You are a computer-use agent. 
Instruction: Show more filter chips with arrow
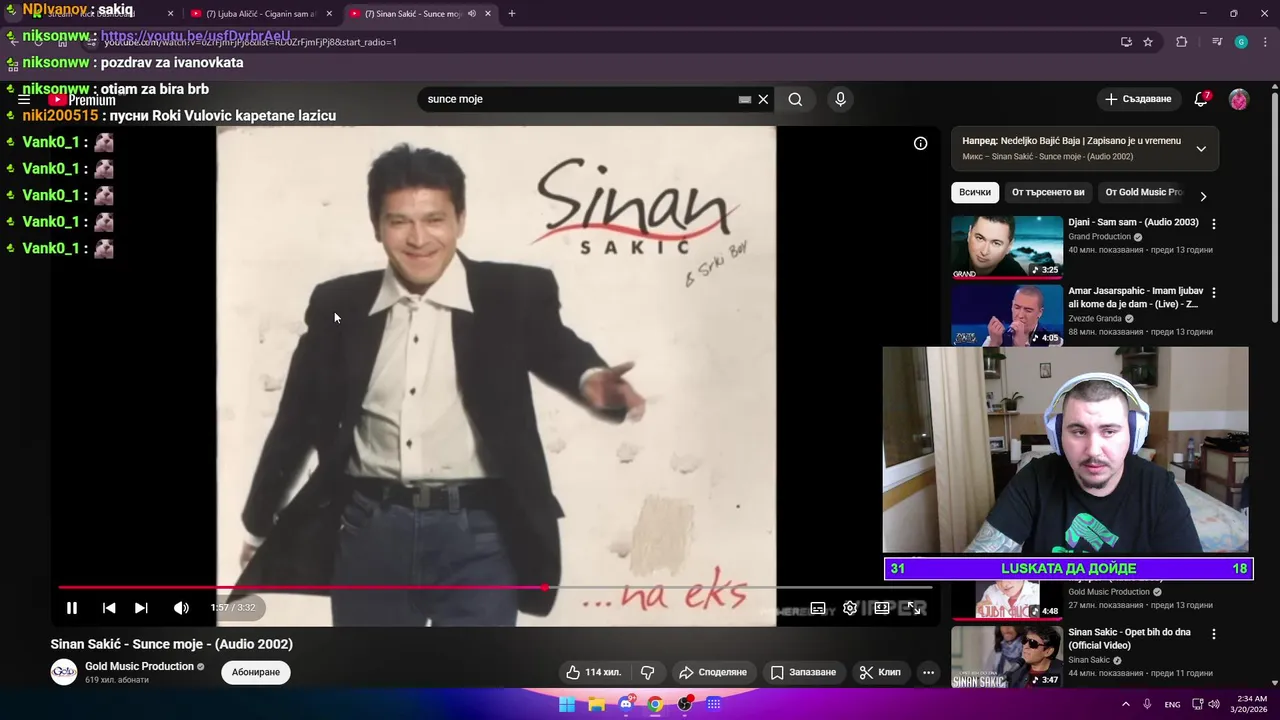(x=1203, y=196)
